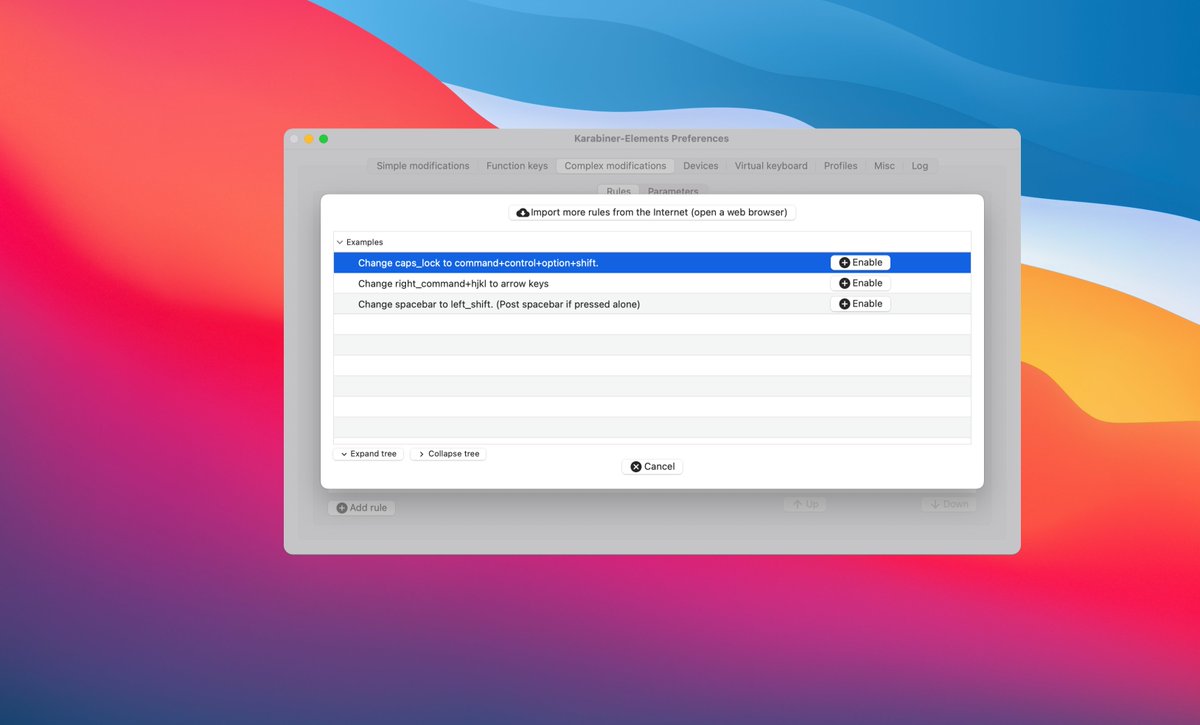Screen dimensions: 1200x725
Task: Select the Rules sub-tab
Action: pos(618,190)
